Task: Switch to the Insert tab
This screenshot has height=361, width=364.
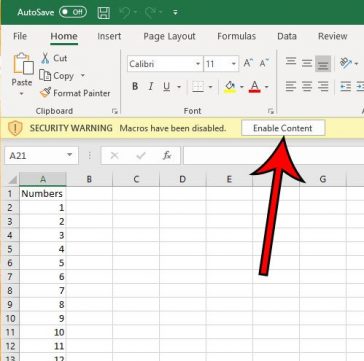Action: (x=109, y=36)
